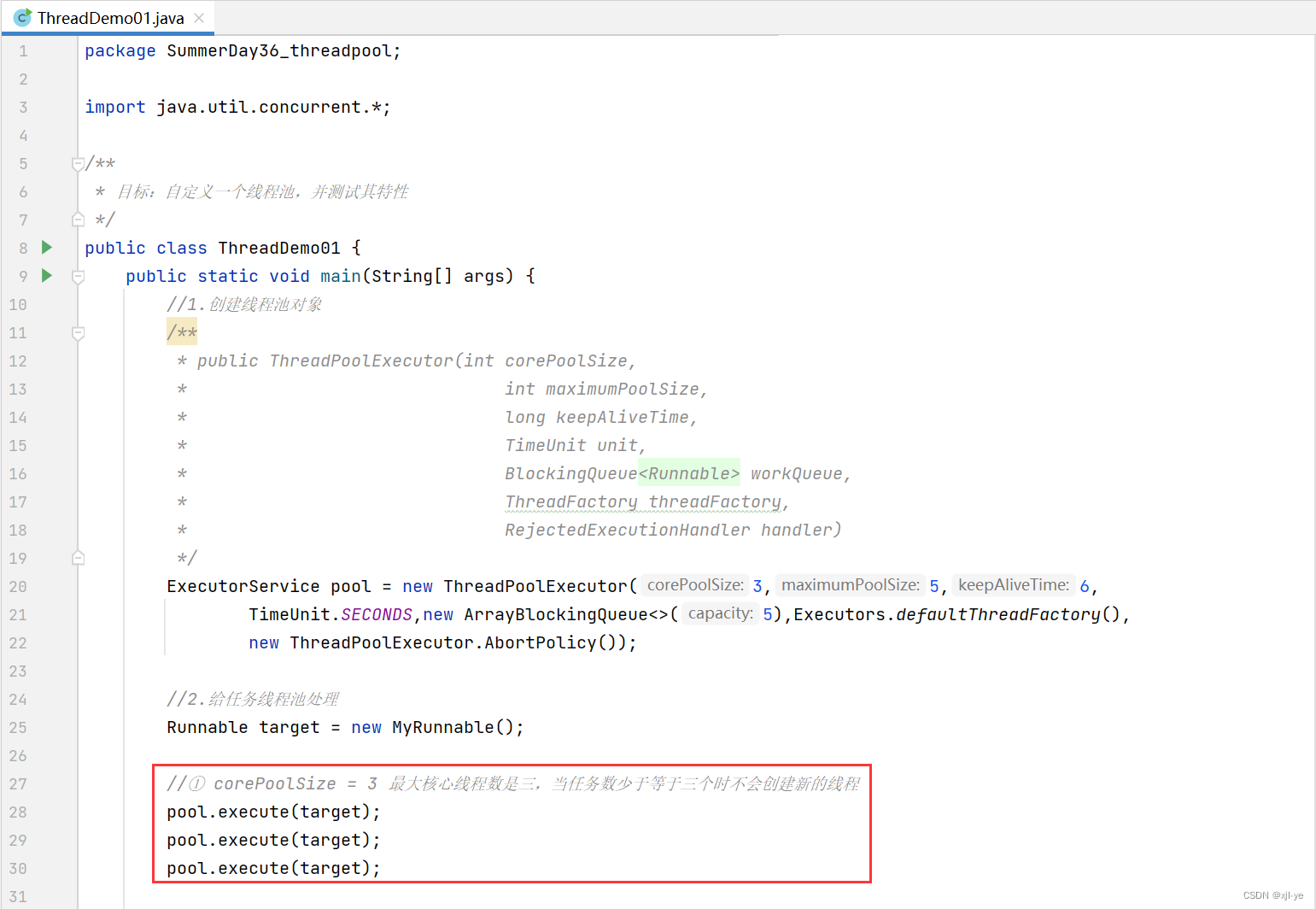Click line number 1 in the gutter
This screenshot has width=1316, height=909.
23,51
